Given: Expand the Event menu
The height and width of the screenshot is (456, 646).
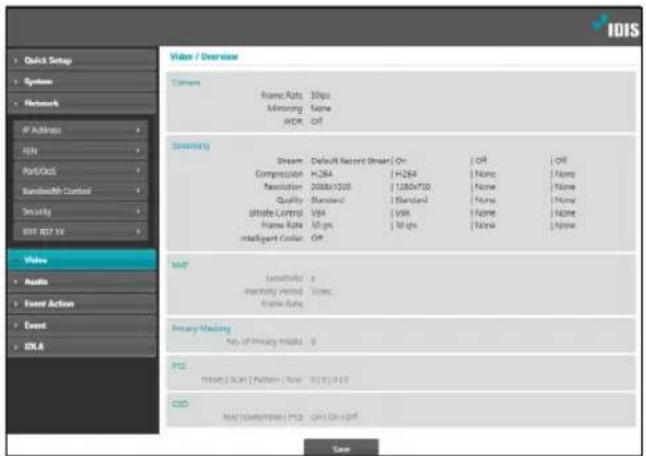Looking at the screenshot, I should click(82, 325).
